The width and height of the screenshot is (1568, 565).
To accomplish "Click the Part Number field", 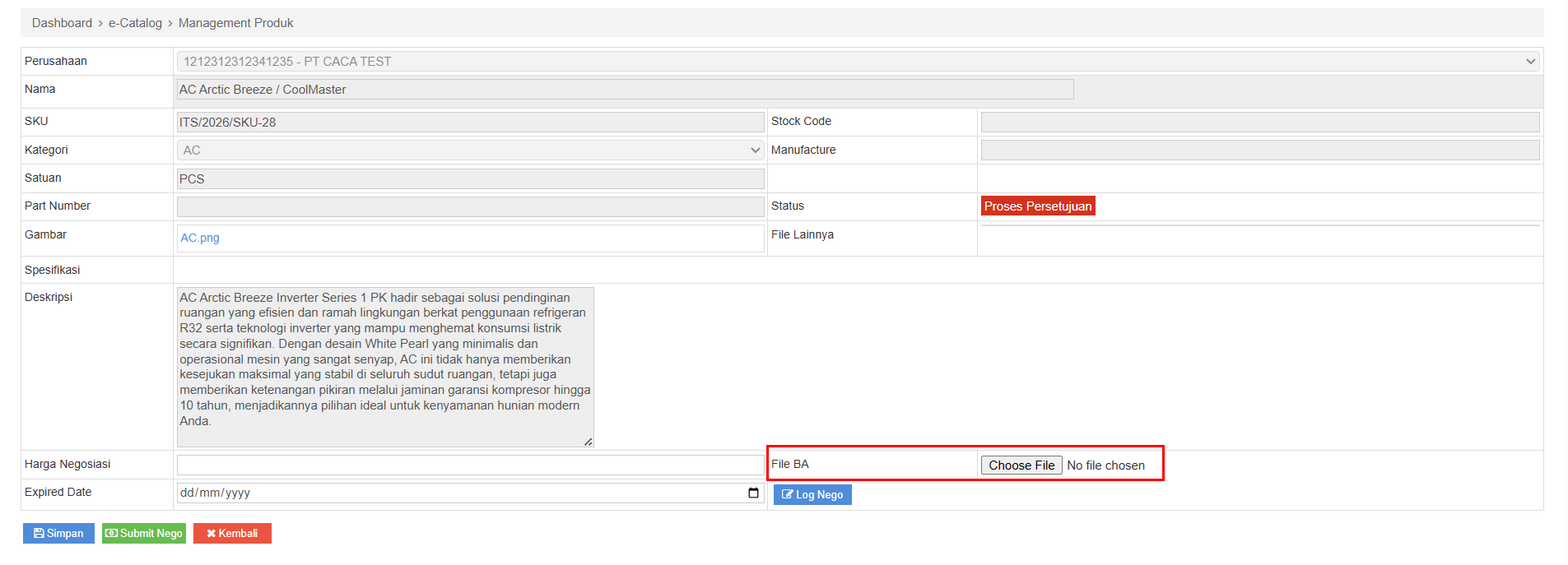I will [470, 206].
